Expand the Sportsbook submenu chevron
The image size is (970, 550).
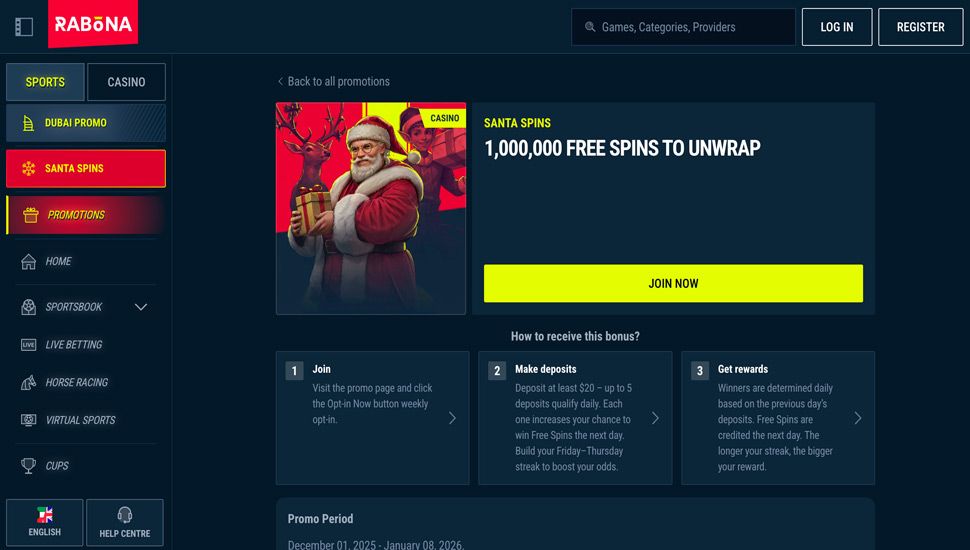coord(141,307)
